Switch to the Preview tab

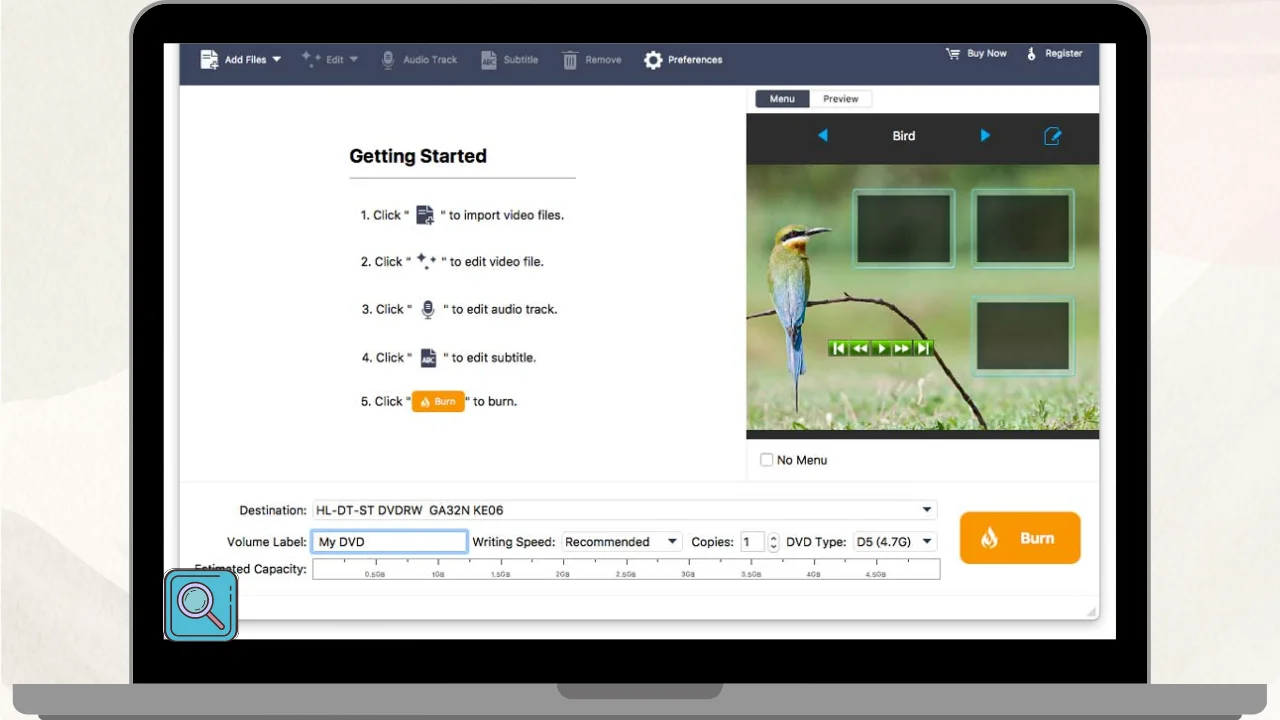tap(840, 99)
